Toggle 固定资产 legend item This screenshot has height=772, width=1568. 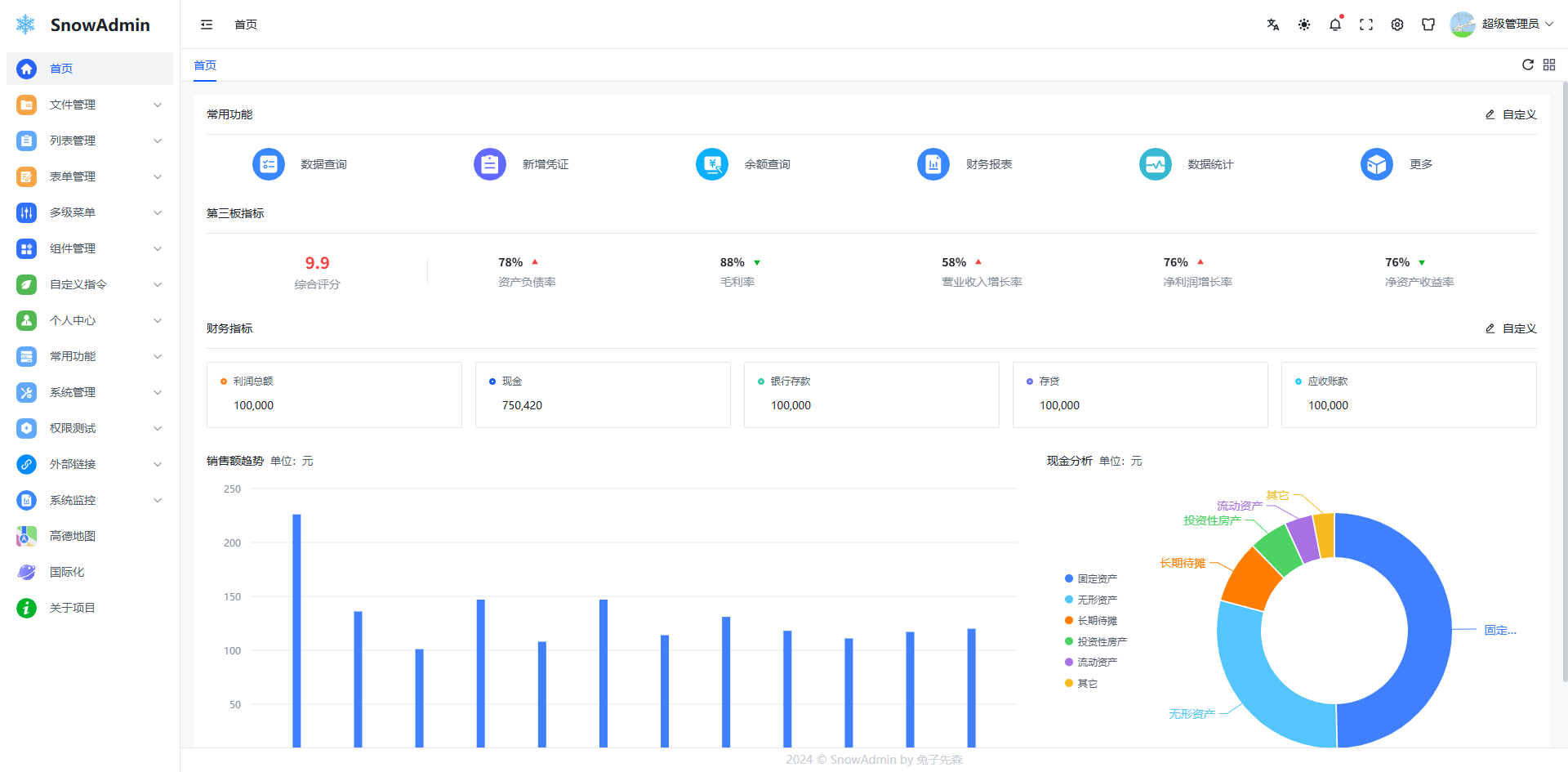tap(1091, 578)
